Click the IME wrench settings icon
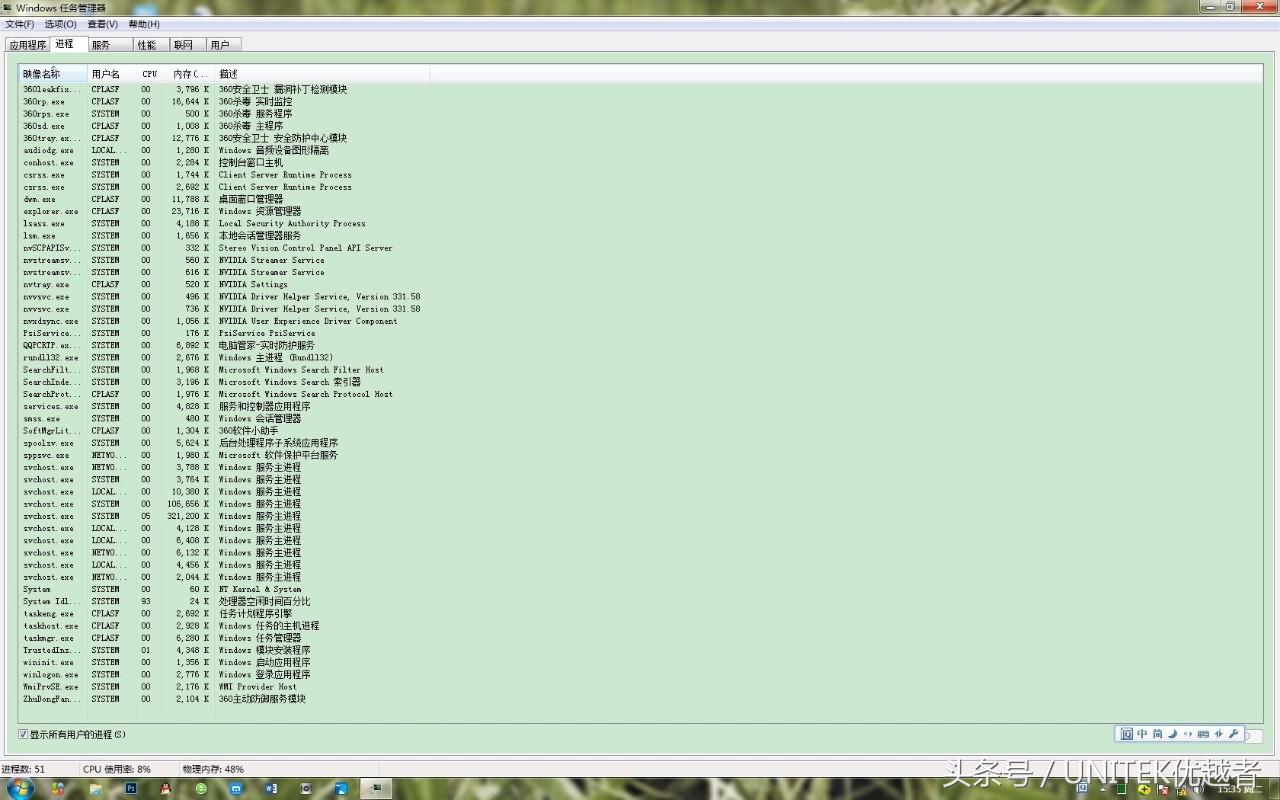 point(1233,734)
